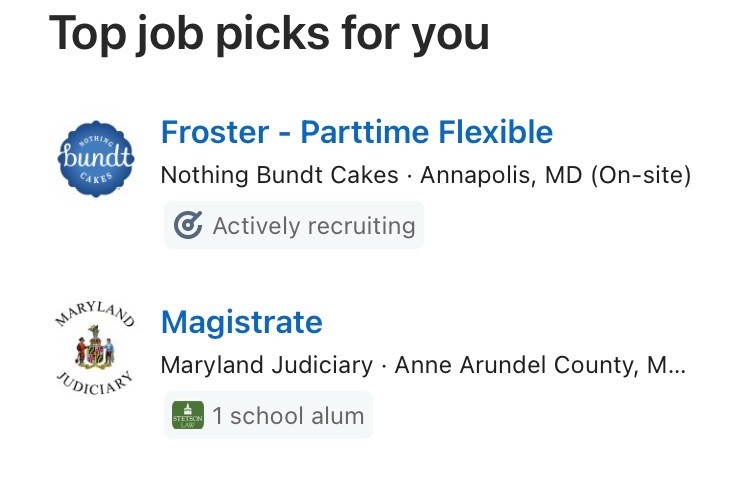Screen dimensions: 750x484
Task: Select the Maryland Judiciary company name text
Action: (x=266, y=365)
